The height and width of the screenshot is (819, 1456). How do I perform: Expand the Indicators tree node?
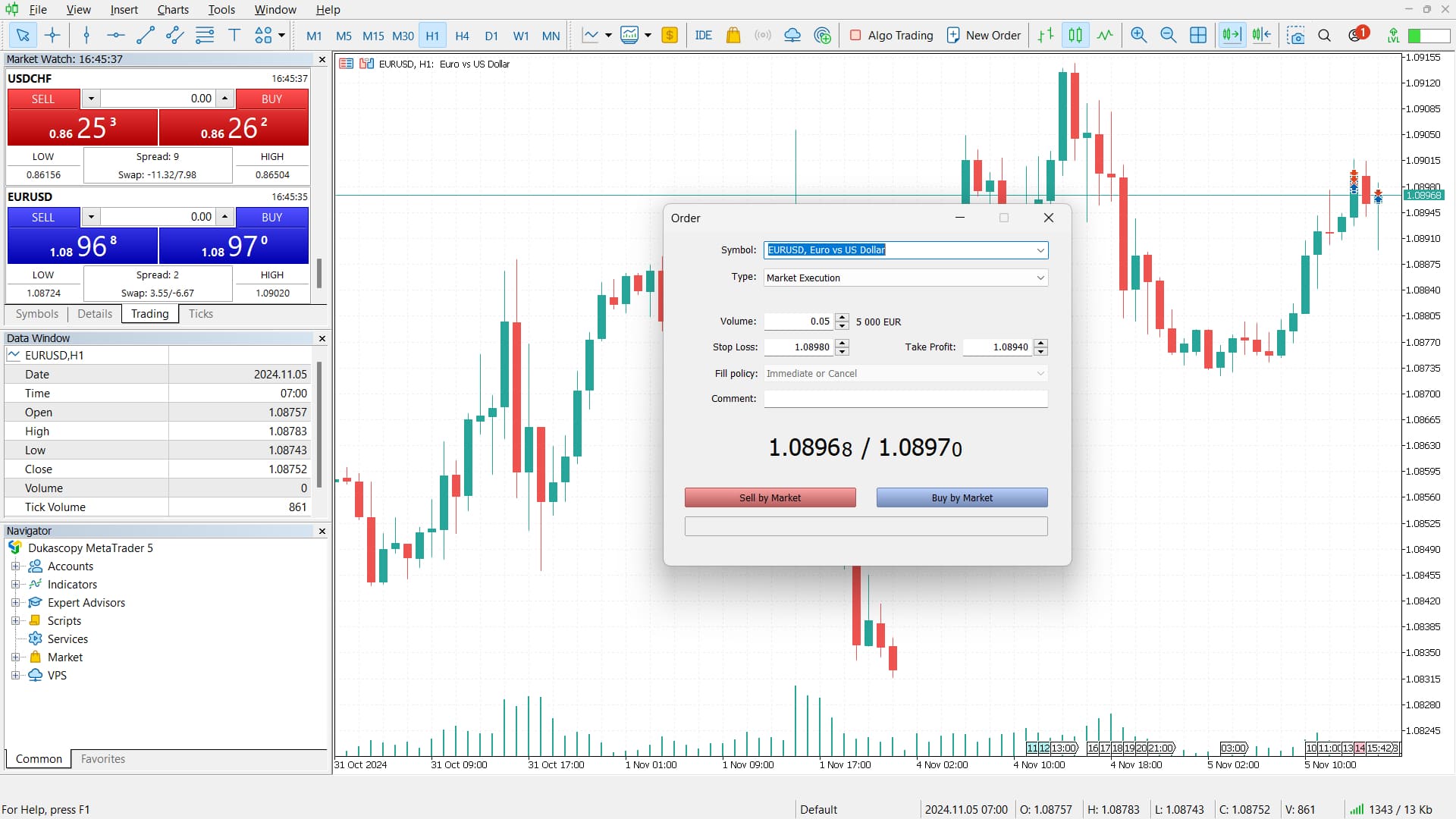[x=15, y=584]
